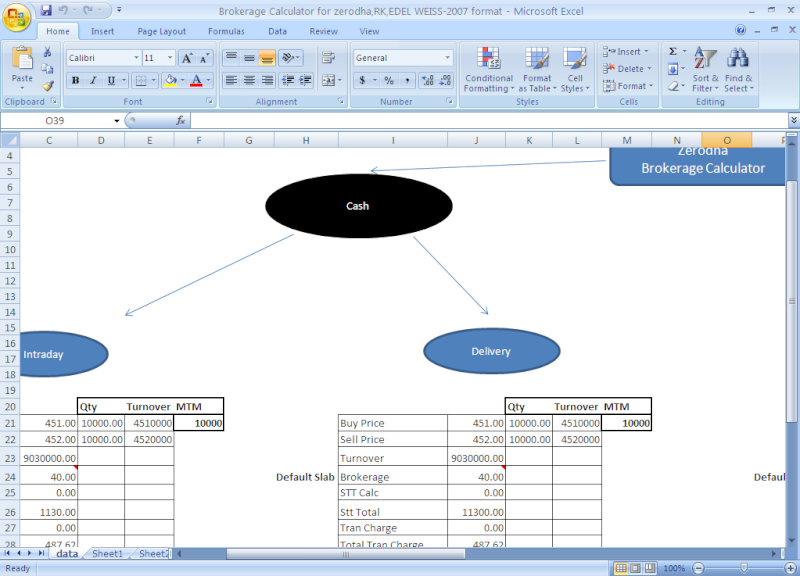Apply borders using the Borders icon
This screenshot has height=576, width=800.
(x=141, y=80)
